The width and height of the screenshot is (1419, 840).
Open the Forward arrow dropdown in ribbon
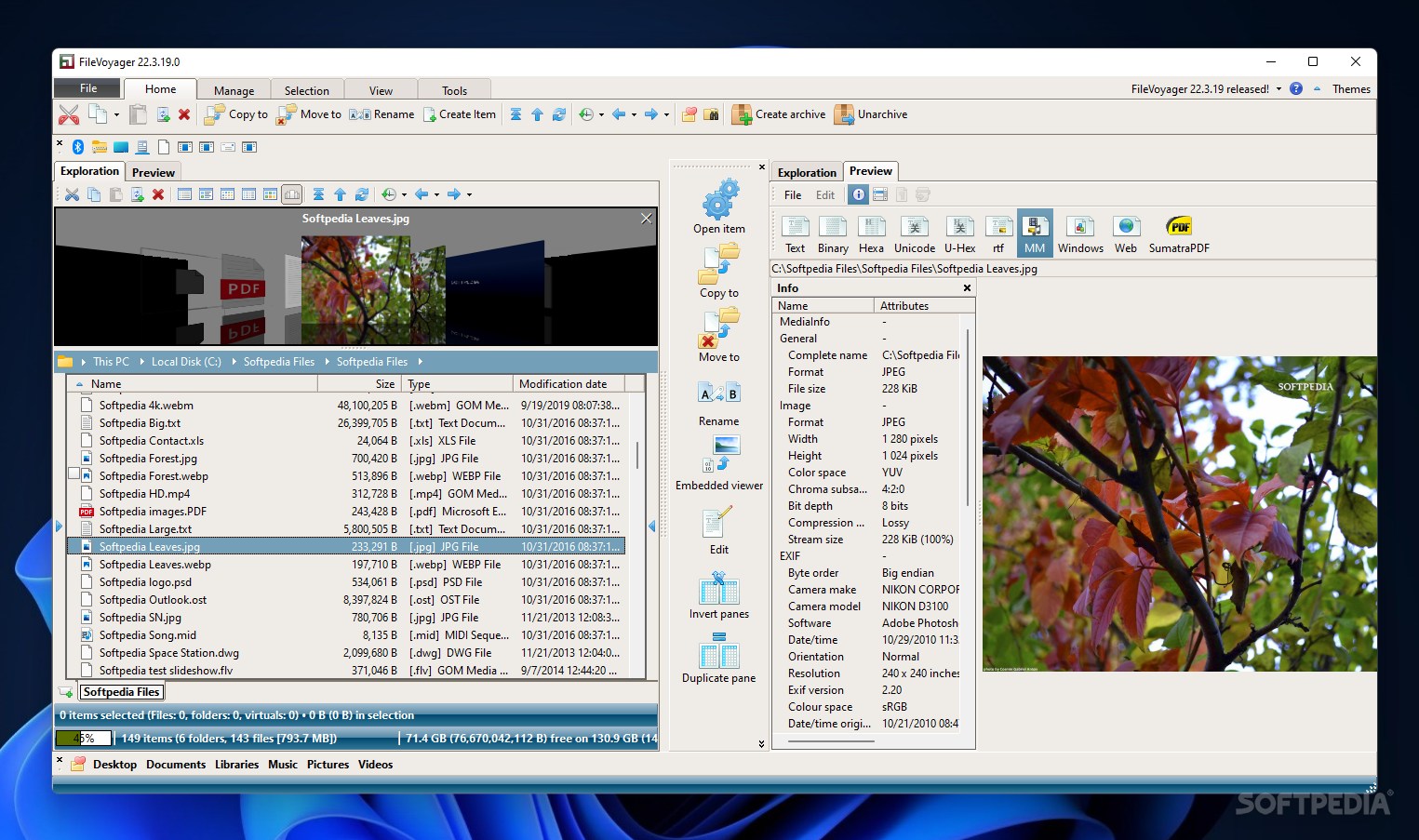click(x=666, y=114)
